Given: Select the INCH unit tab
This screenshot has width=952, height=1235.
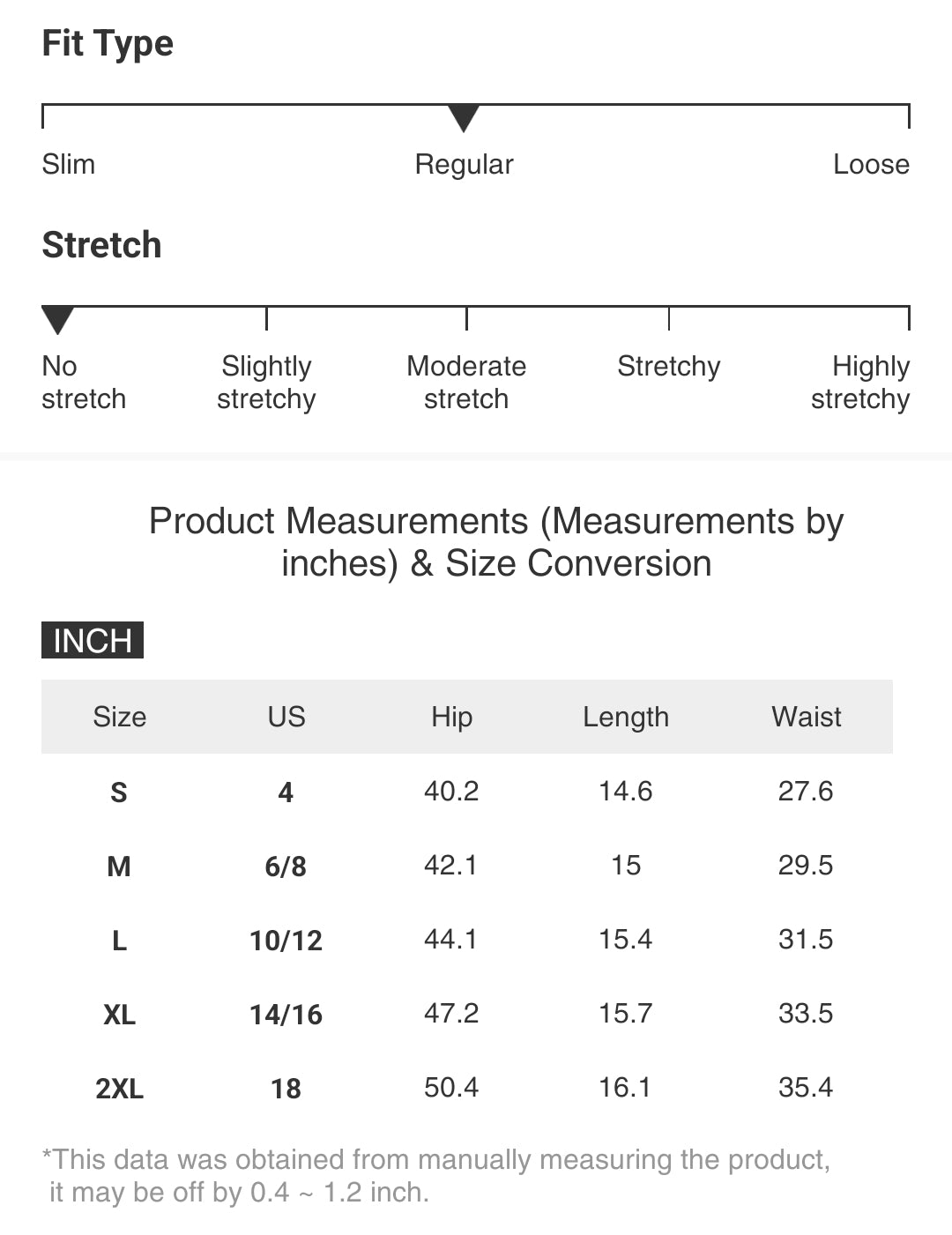Looking at the screenshot, I should point(93,640).
